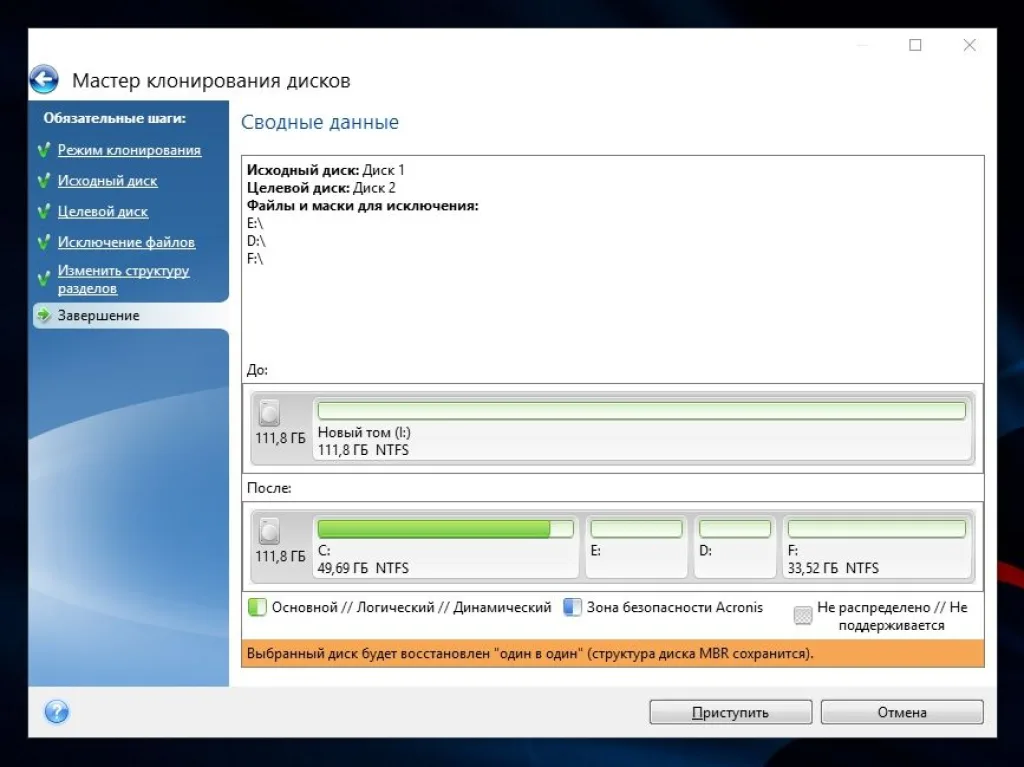Click green checkmark beside Исключение файлов
1024x767 pixels.
coord(44,242)
